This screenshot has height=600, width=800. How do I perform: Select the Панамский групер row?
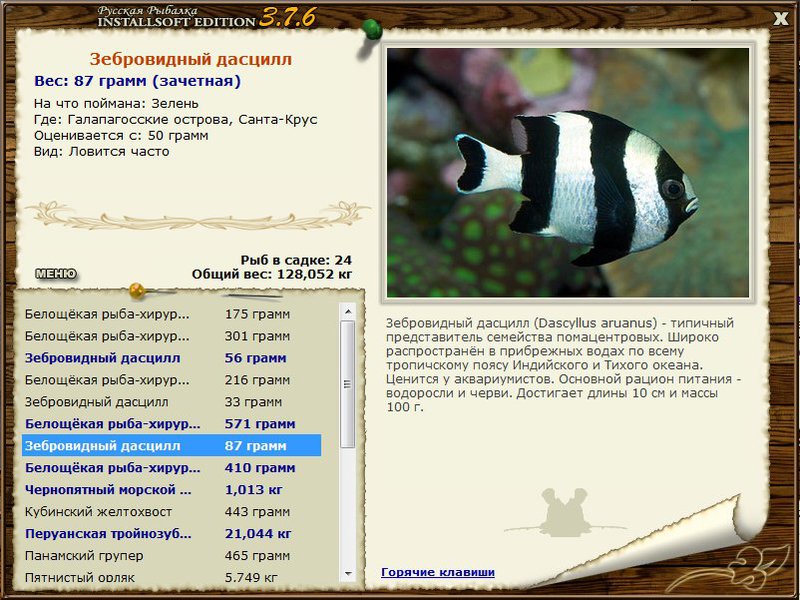coord(171,556)
